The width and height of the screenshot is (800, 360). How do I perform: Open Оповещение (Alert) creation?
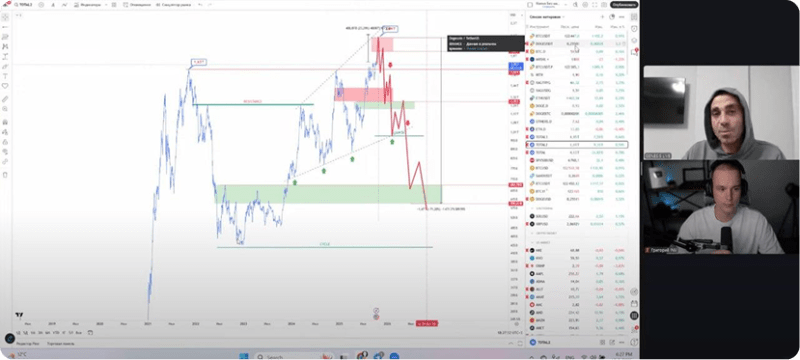tap(137, 5)
